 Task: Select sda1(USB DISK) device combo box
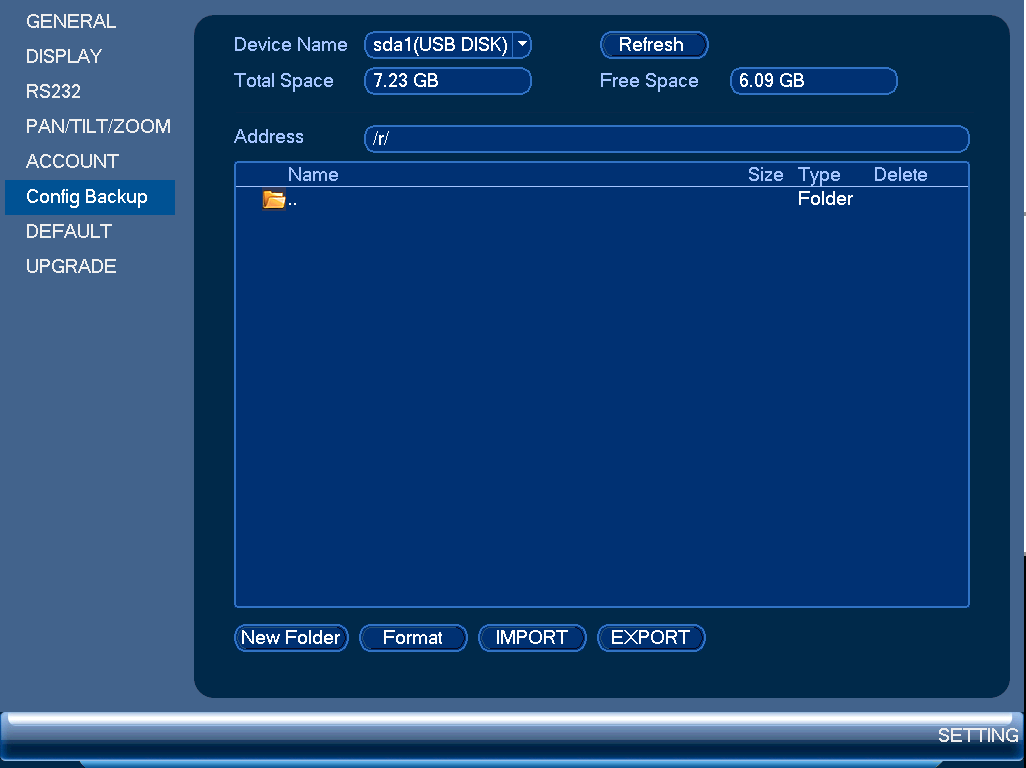tap(448, 44)
